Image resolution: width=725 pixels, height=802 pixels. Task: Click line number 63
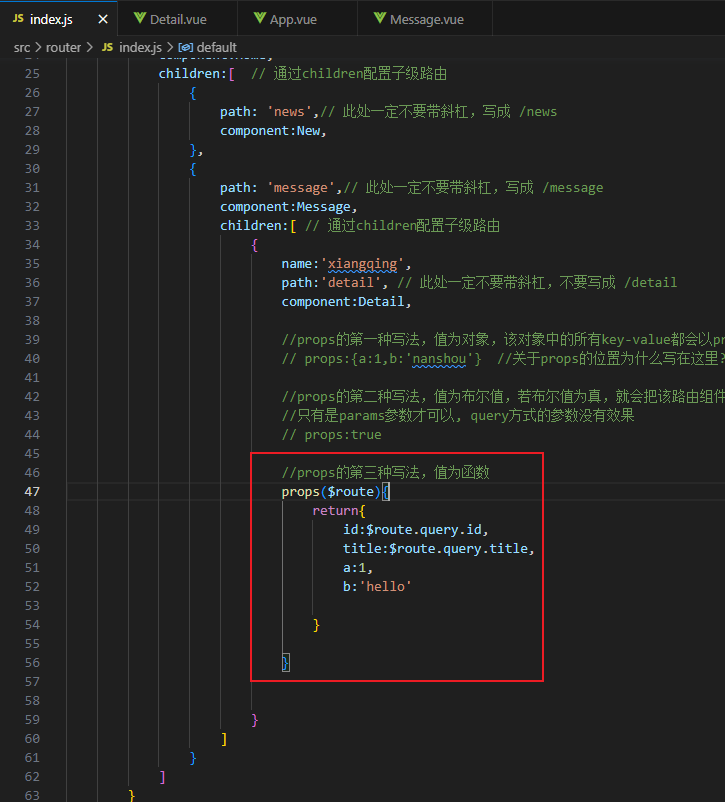point(32,795)
